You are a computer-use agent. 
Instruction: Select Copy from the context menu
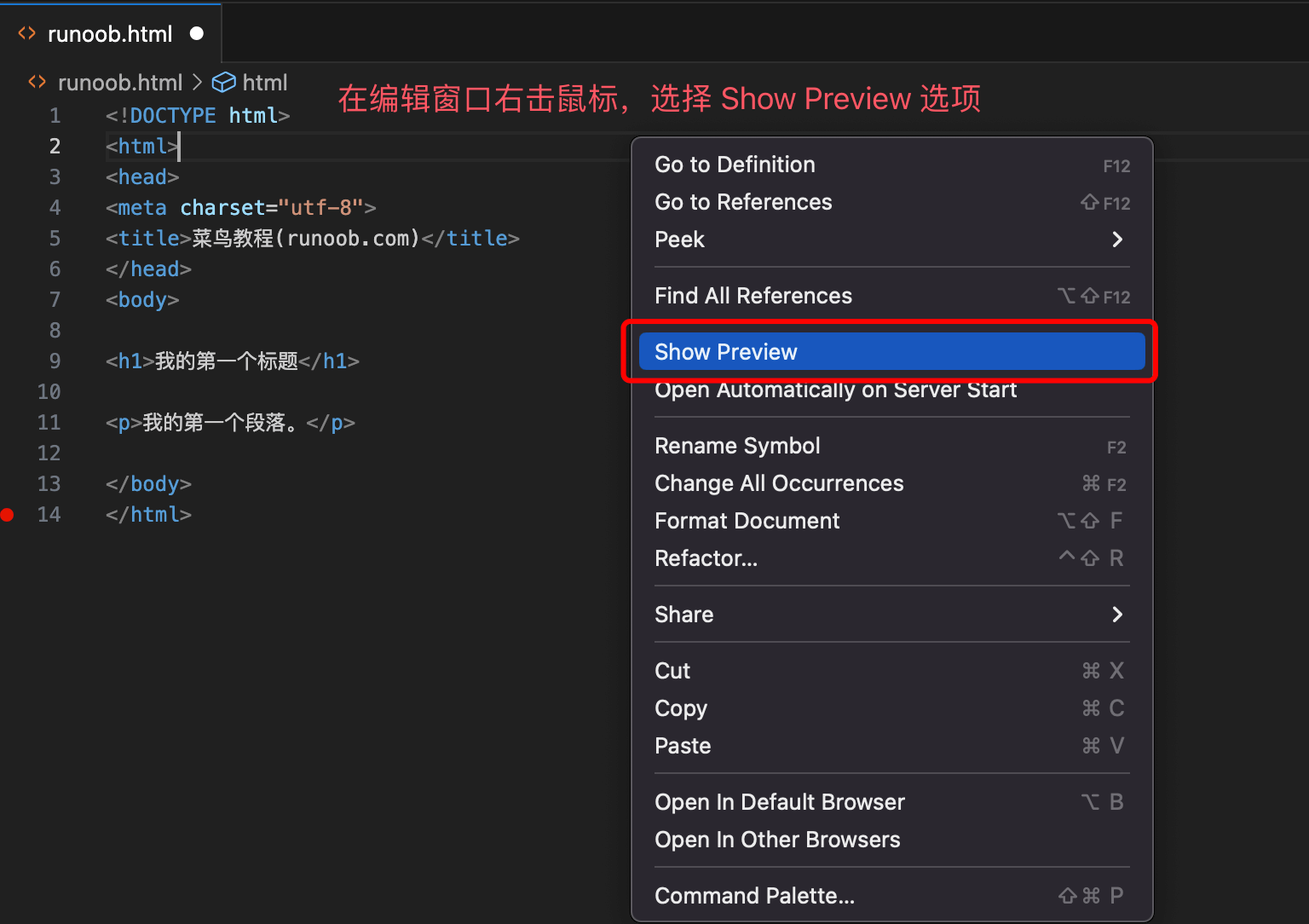(680, 708)
